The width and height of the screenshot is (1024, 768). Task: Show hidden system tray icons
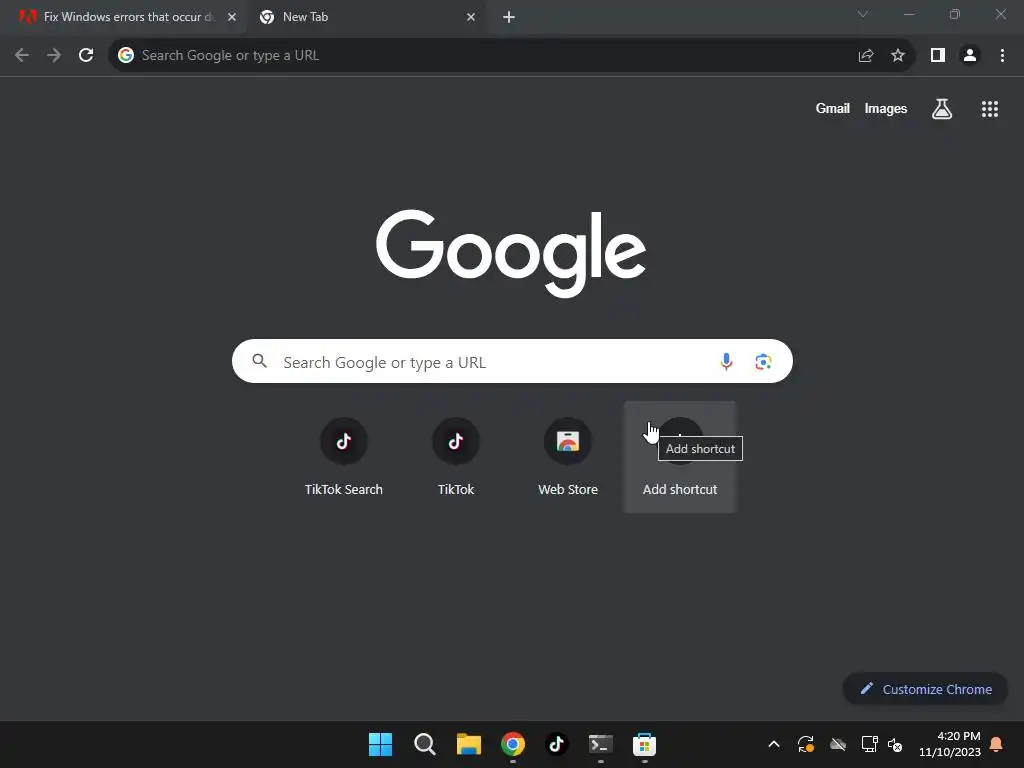coord(774,744)
